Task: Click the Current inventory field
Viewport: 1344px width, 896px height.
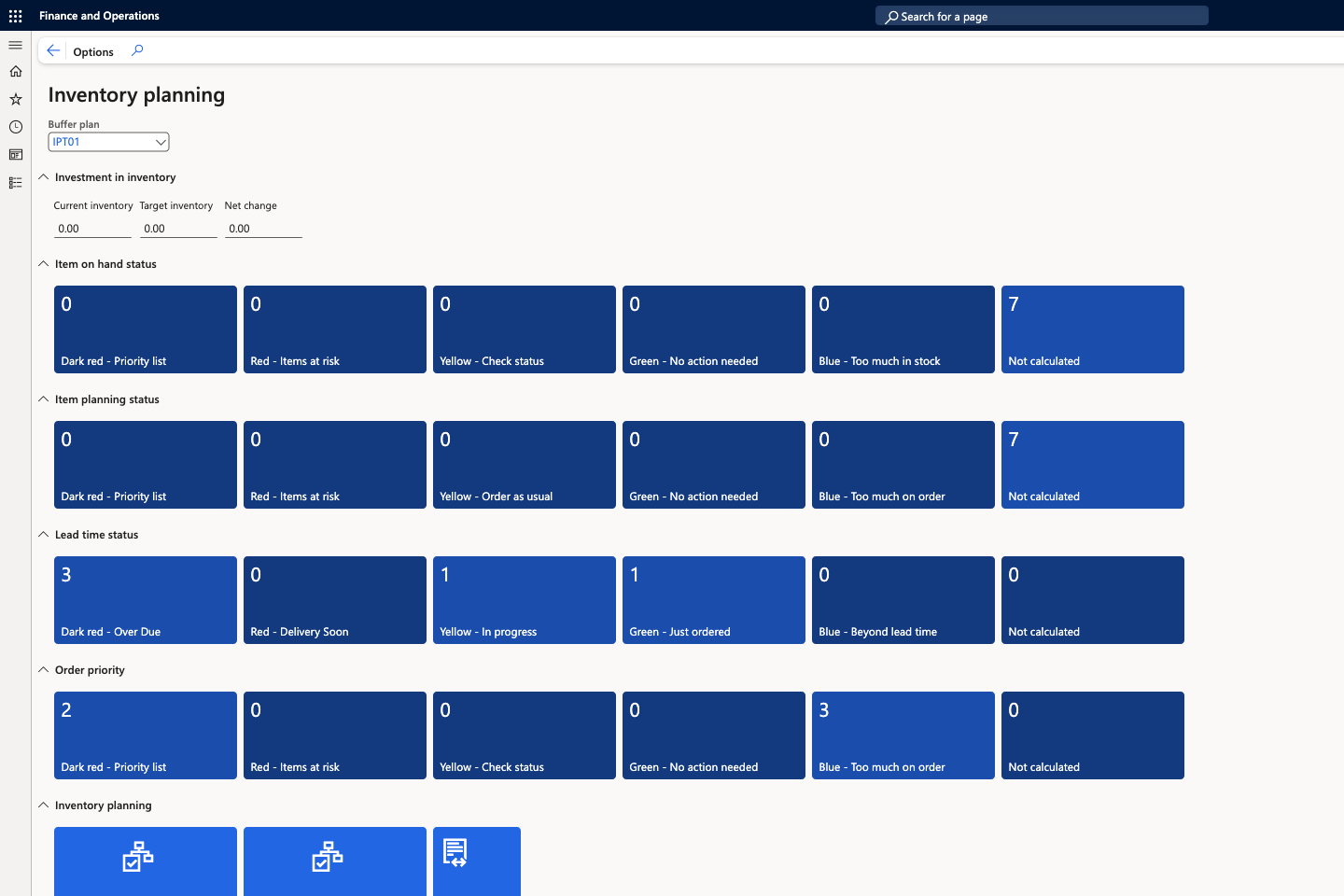Action: [92, 229]
